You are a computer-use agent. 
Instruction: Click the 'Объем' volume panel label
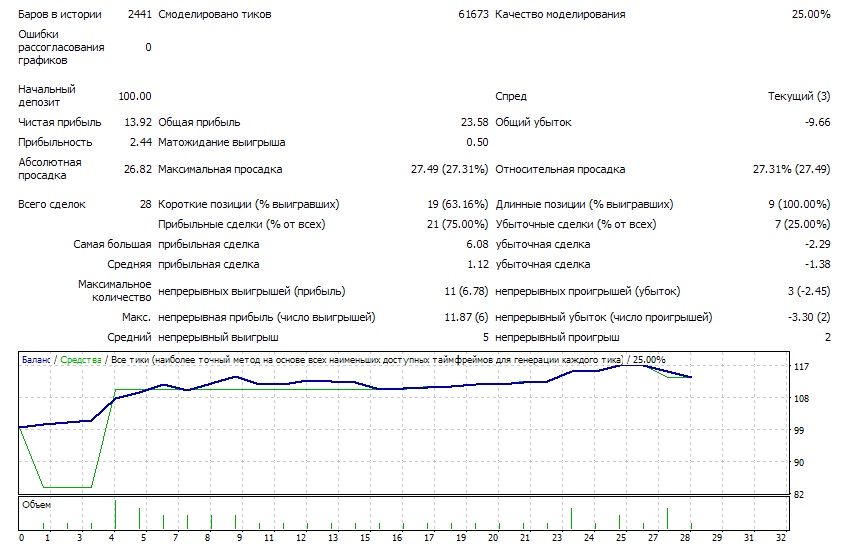(37, 505)
